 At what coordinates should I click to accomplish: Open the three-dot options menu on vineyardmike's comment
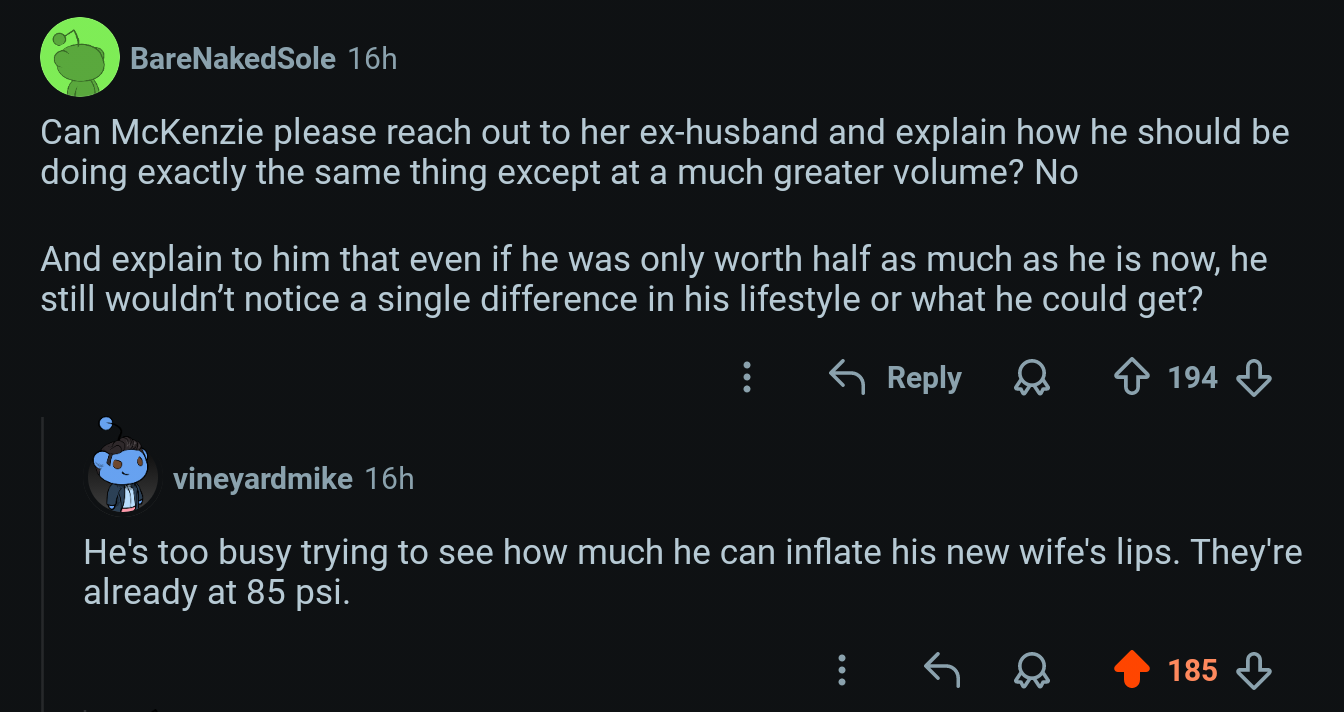(842, 670)
